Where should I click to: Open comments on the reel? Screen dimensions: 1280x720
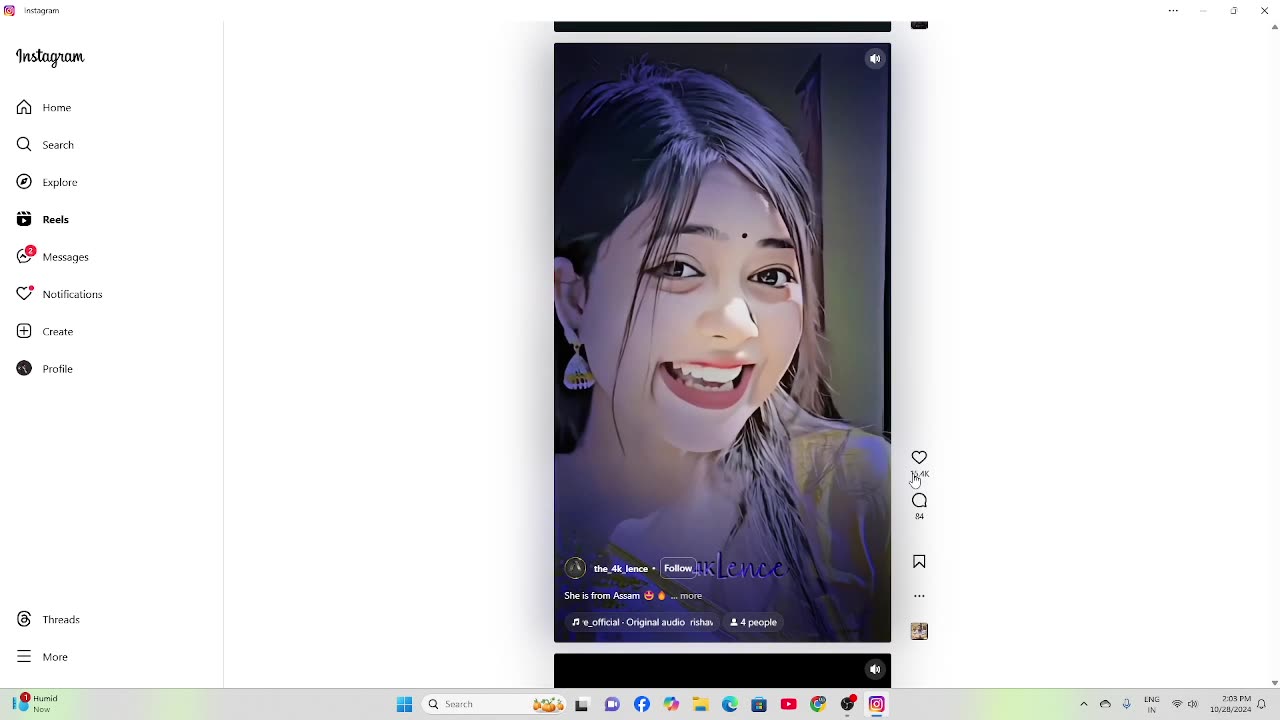919,501
